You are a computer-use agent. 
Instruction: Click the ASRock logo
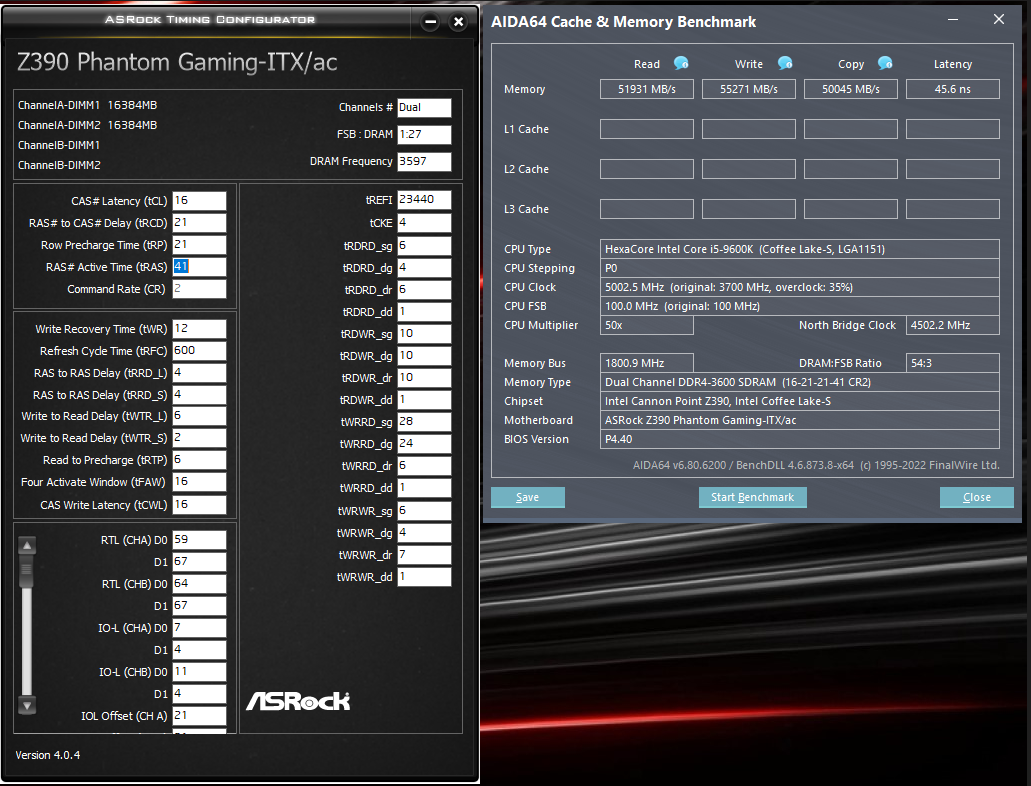298,701
